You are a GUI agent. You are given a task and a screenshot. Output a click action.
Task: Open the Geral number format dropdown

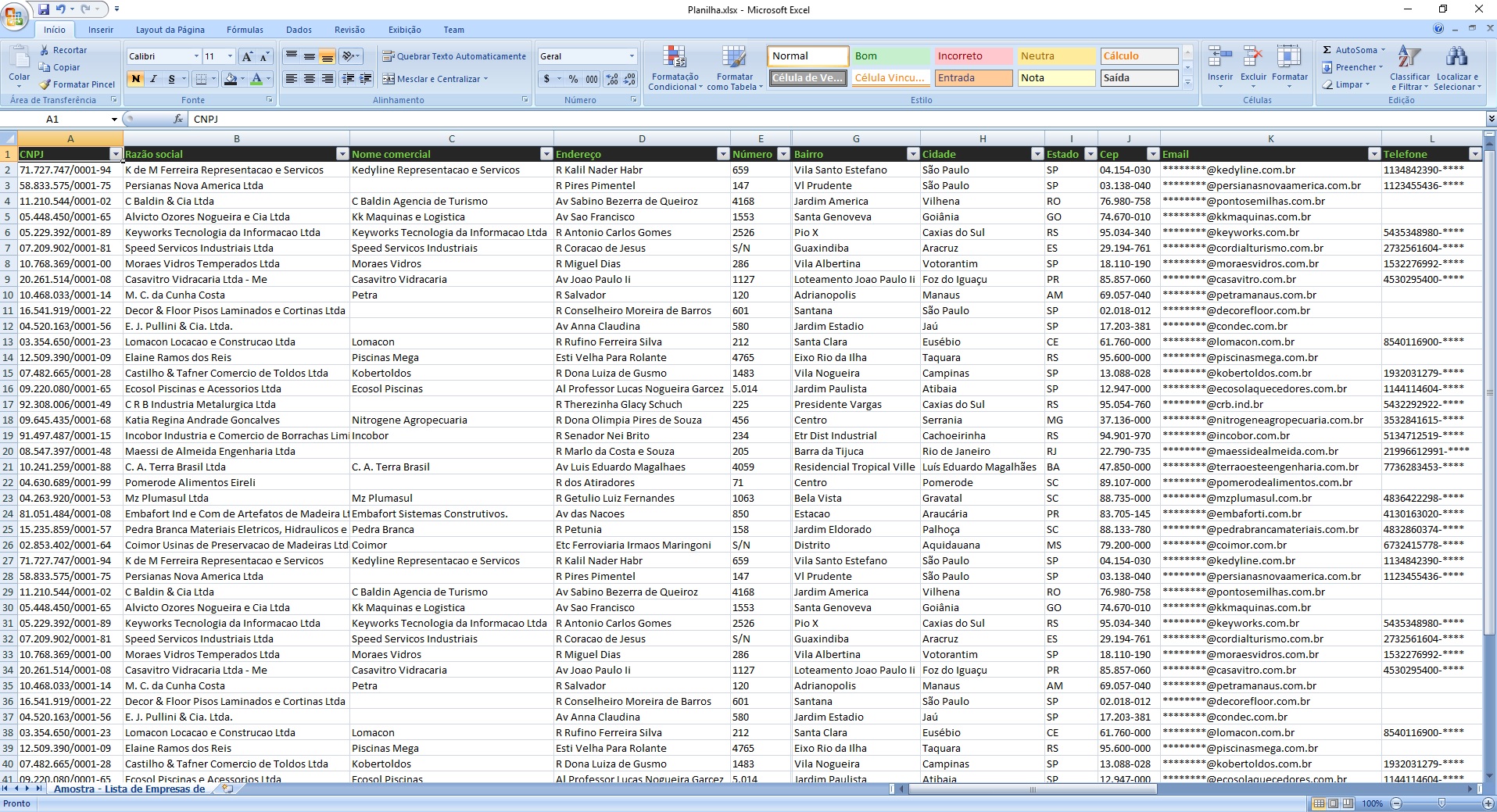632,56
